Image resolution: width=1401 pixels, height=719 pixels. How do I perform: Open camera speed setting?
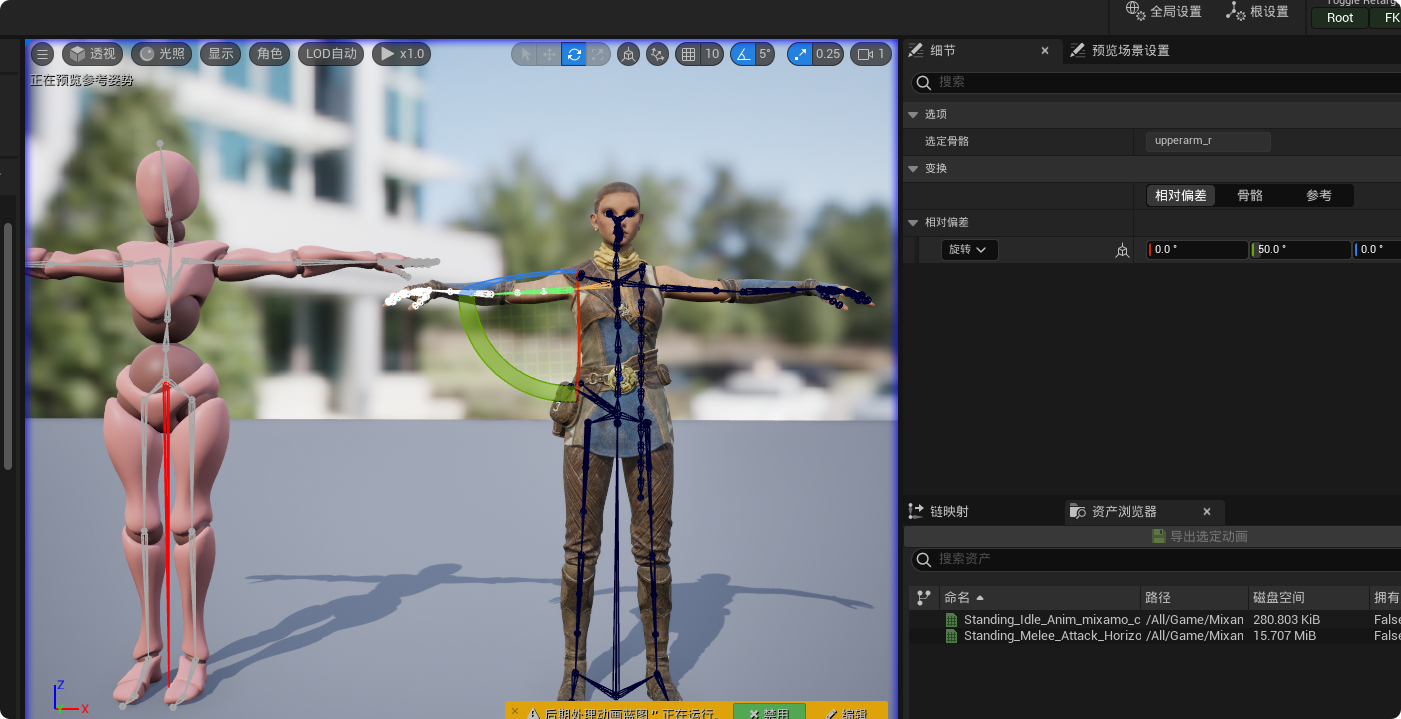click(x=871, y=54)
